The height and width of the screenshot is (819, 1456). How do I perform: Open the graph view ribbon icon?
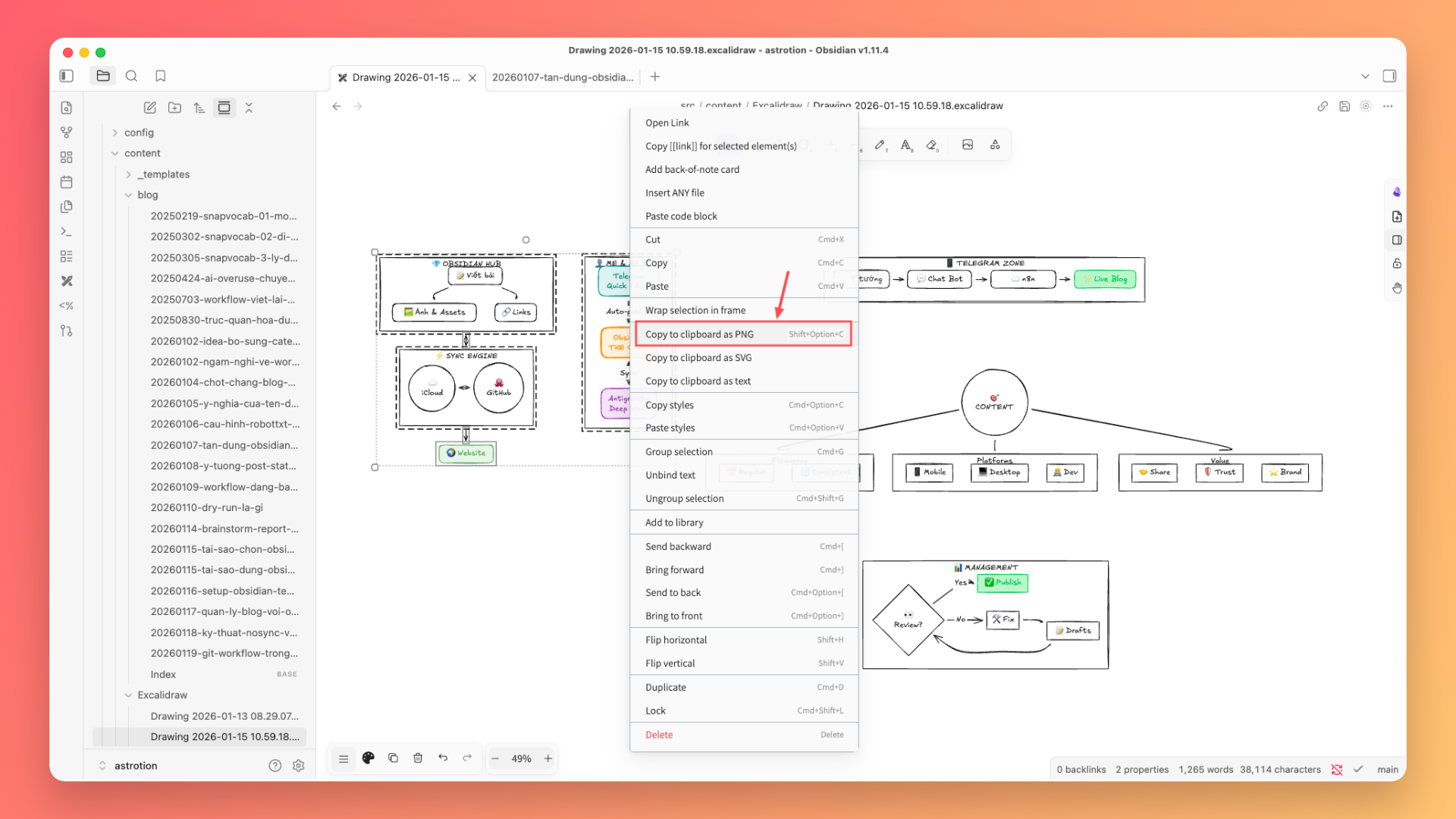click(x=67, y=133)
